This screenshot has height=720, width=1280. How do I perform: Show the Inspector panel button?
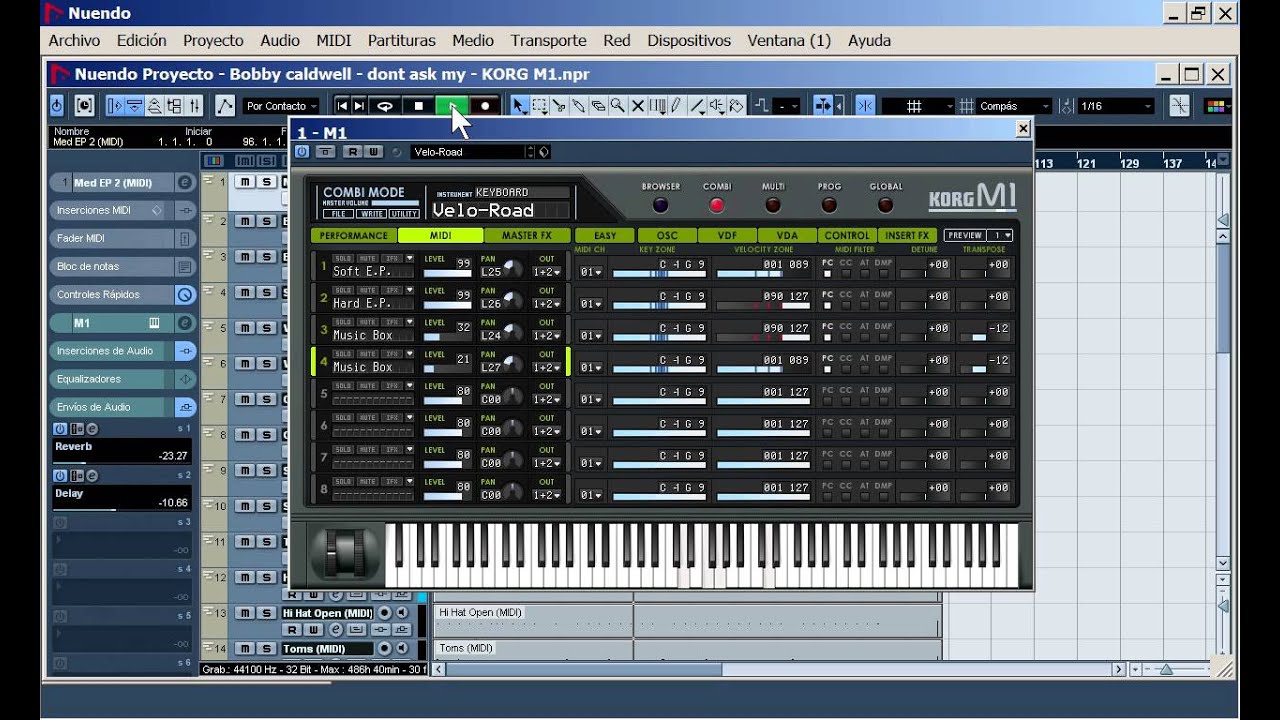tap(115, 105)
